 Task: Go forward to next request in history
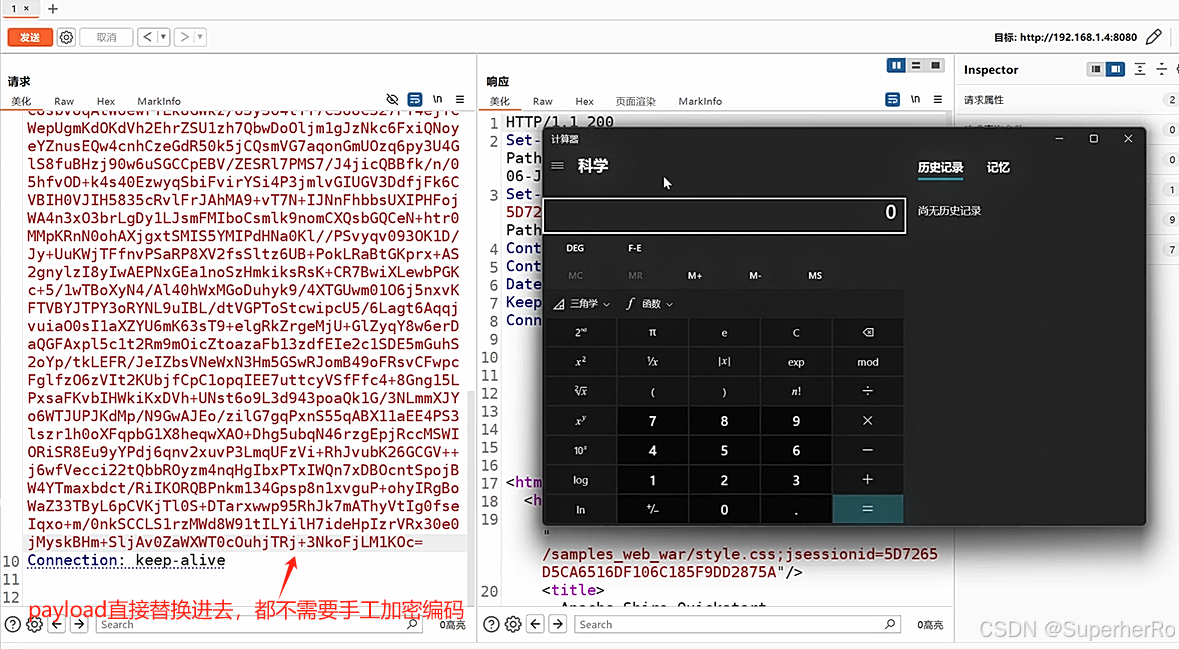click(184, 37)
